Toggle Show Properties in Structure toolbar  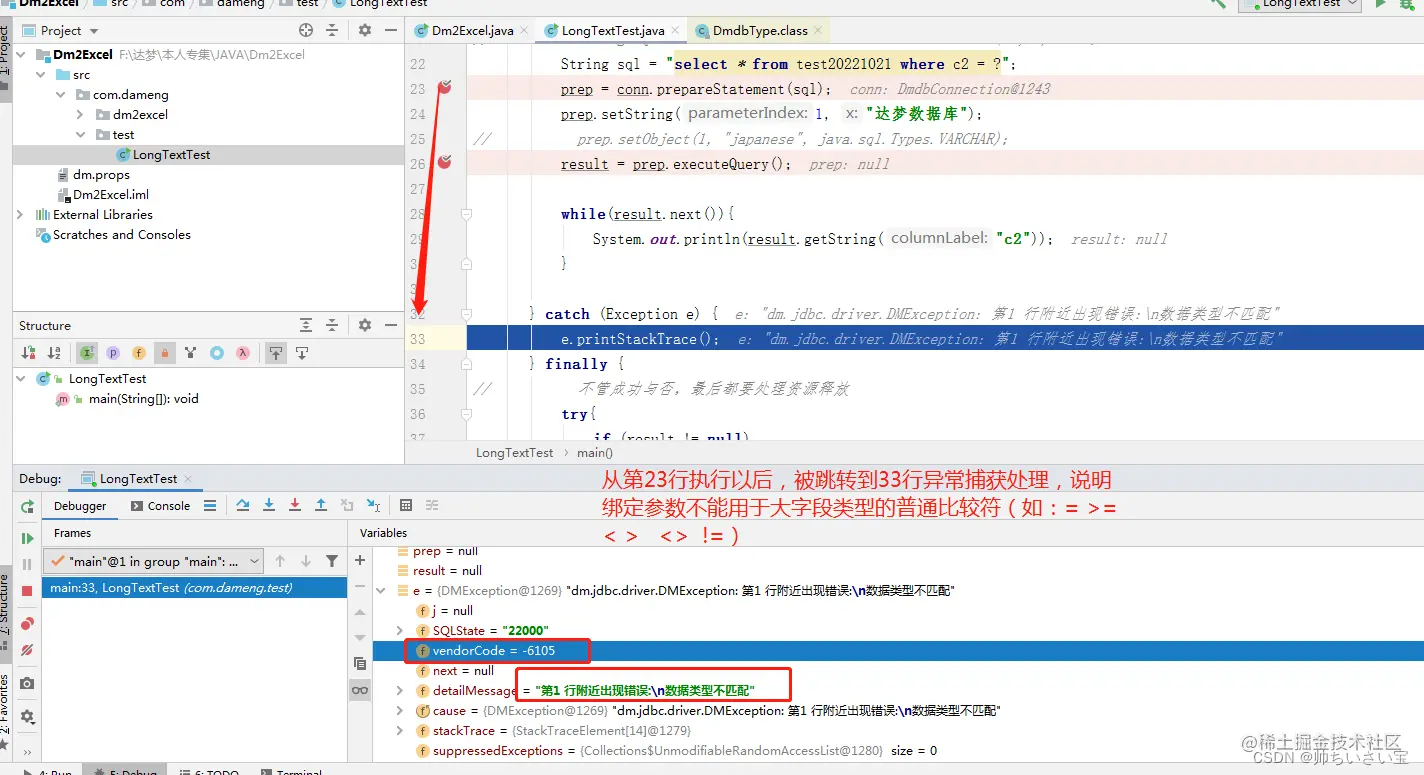[x=113, y=353]
